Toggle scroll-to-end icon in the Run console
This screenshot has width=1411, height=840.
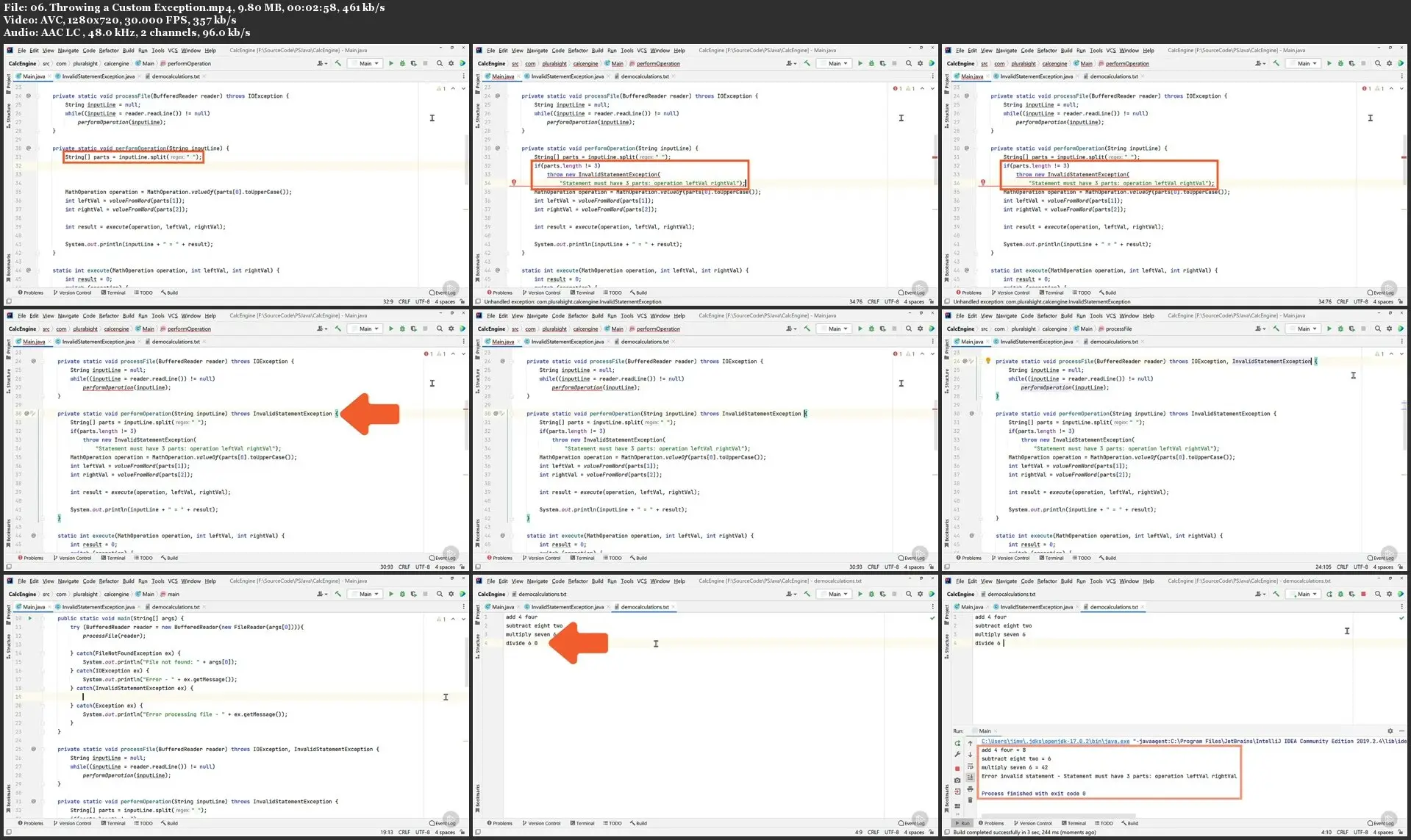pyautogui.click(x=970, y=778)
